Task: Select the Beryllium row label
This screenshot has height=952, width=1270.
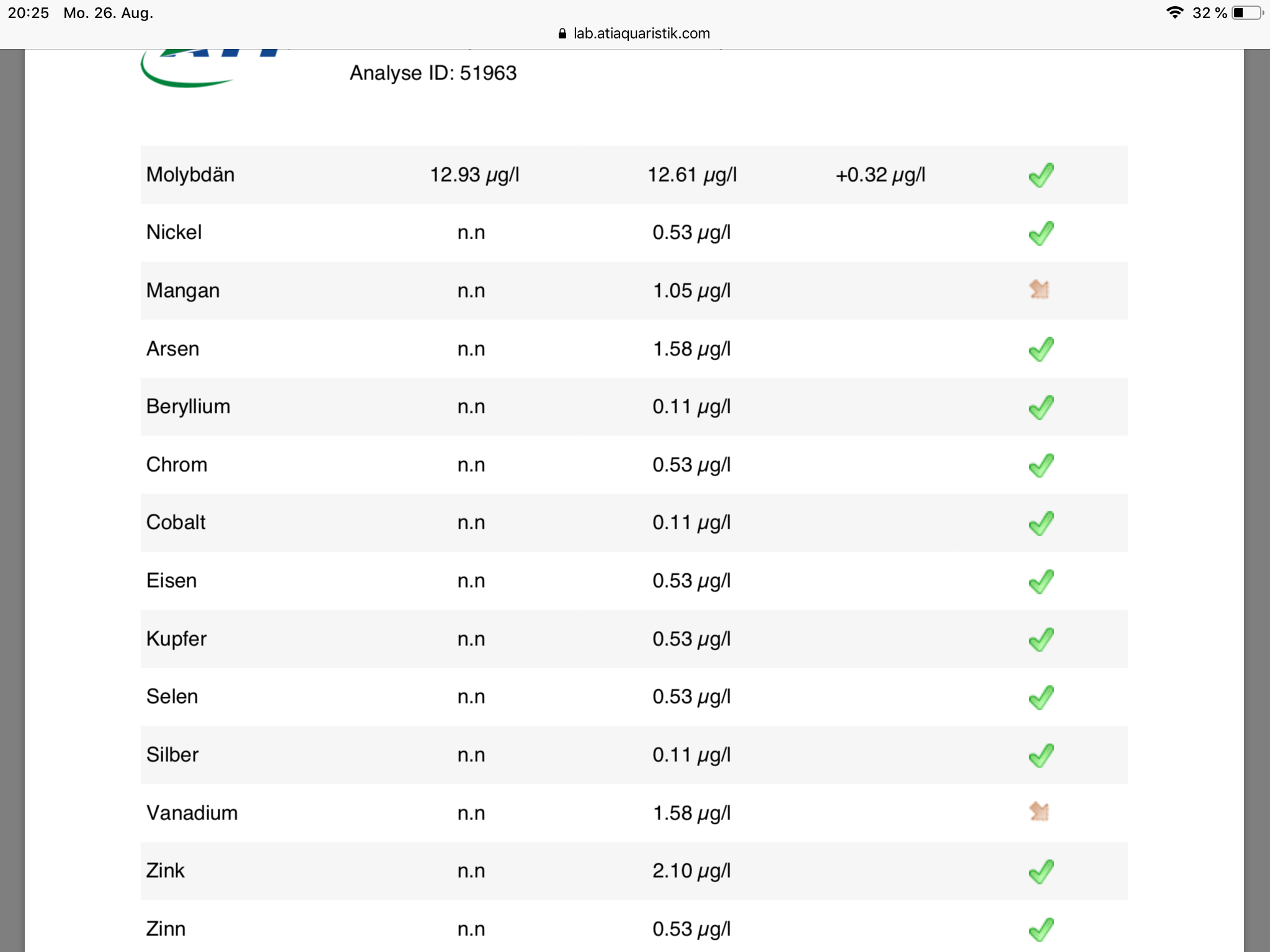Action: coord(189,407)
